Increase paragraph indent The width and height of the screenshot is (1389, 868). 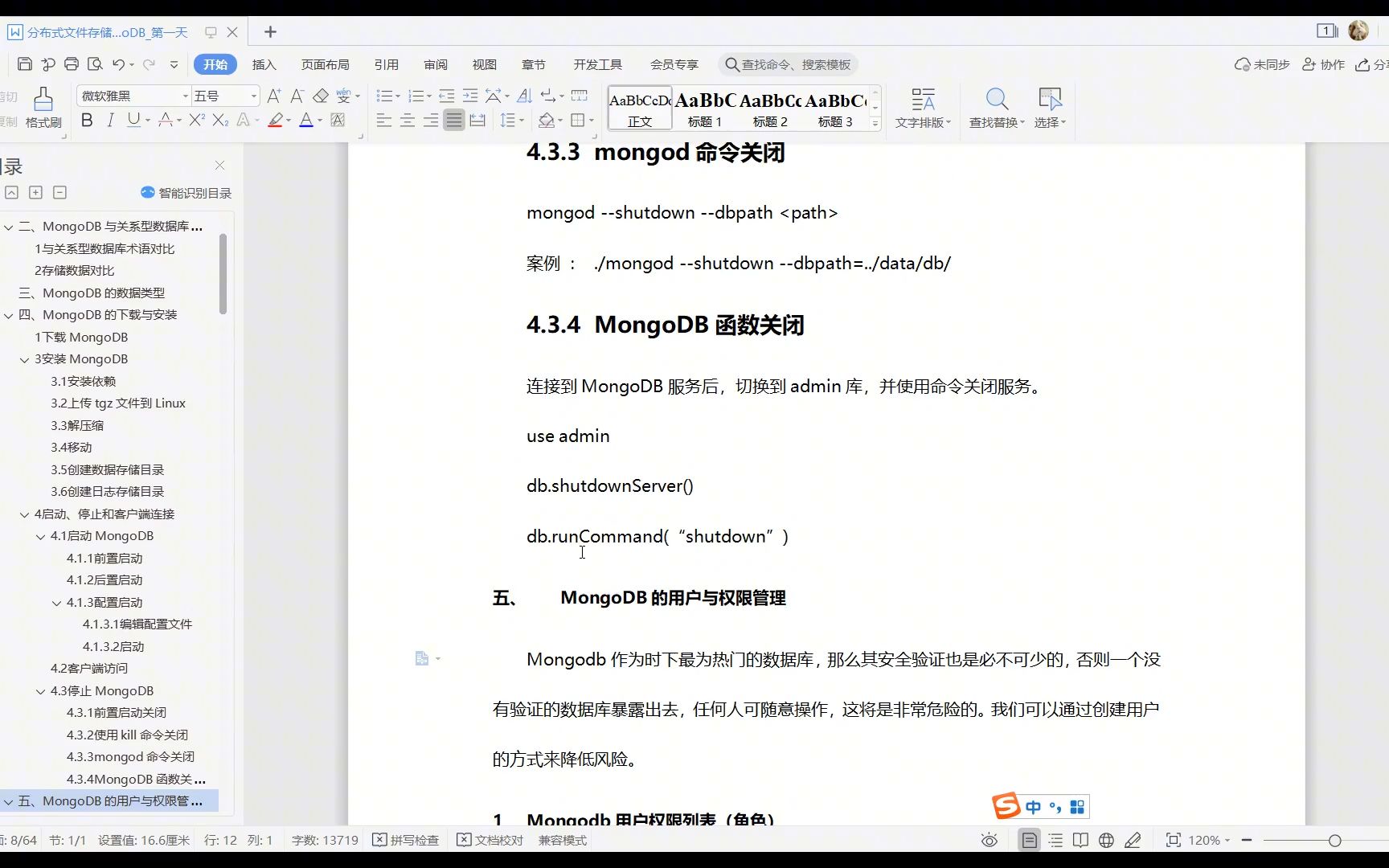pos(470,96)
